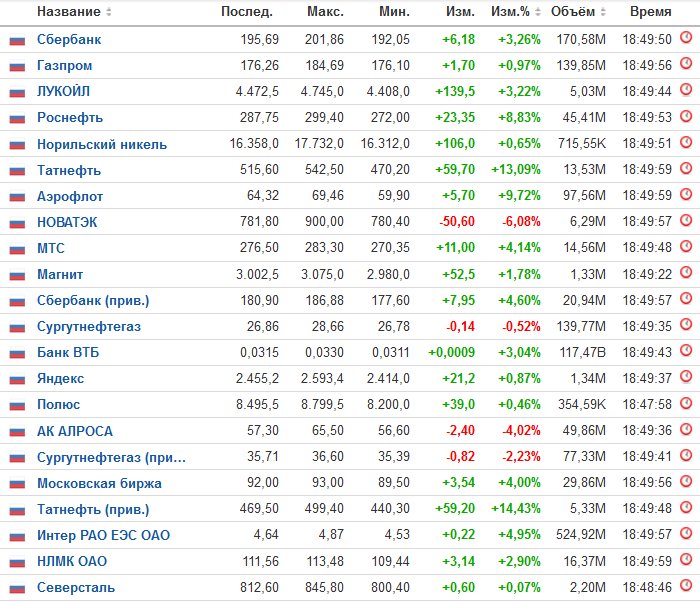The height and width of the screenshot is (603, 700).
Task: Click the clock icon in Газпром row
Action: pos(686,63)
